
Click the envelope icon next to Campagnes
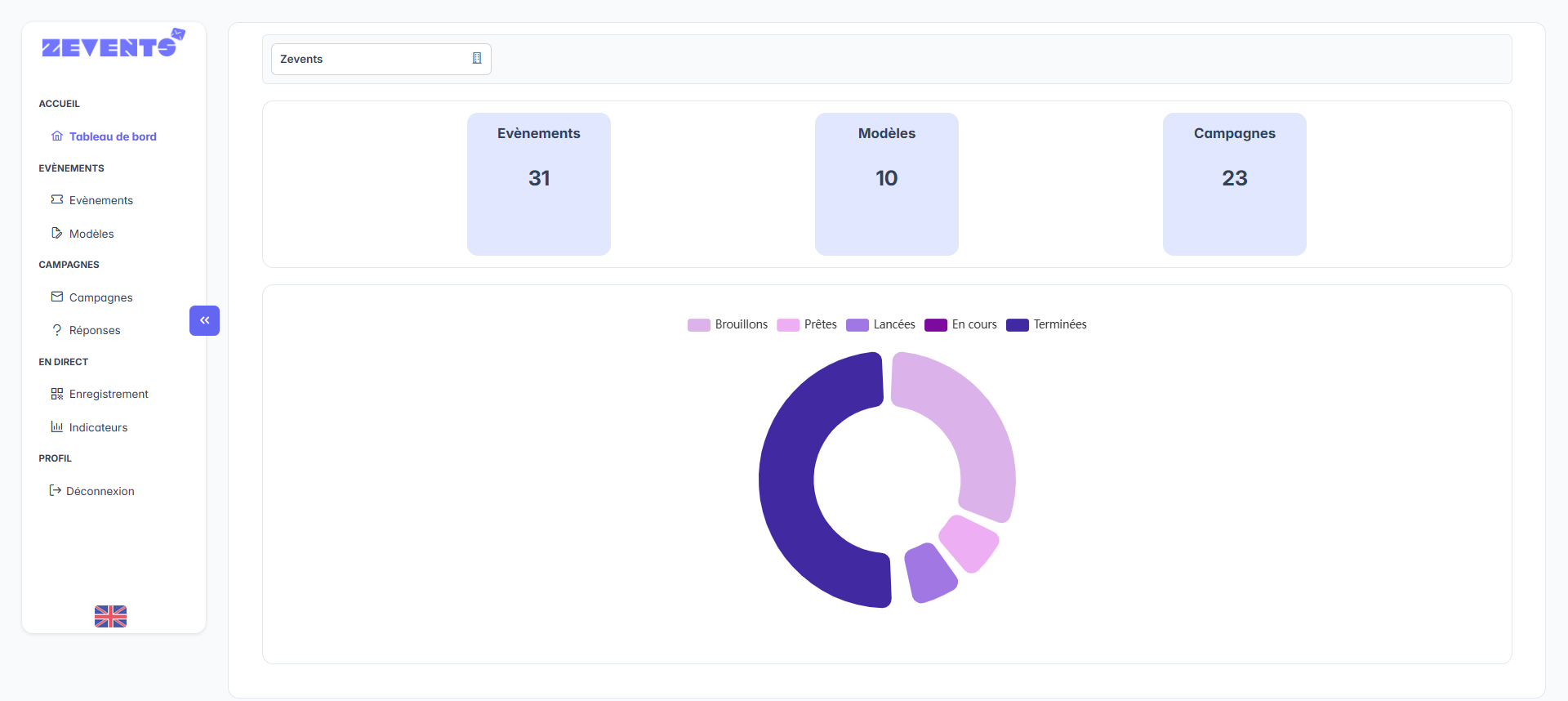click(x=57, y=297)
